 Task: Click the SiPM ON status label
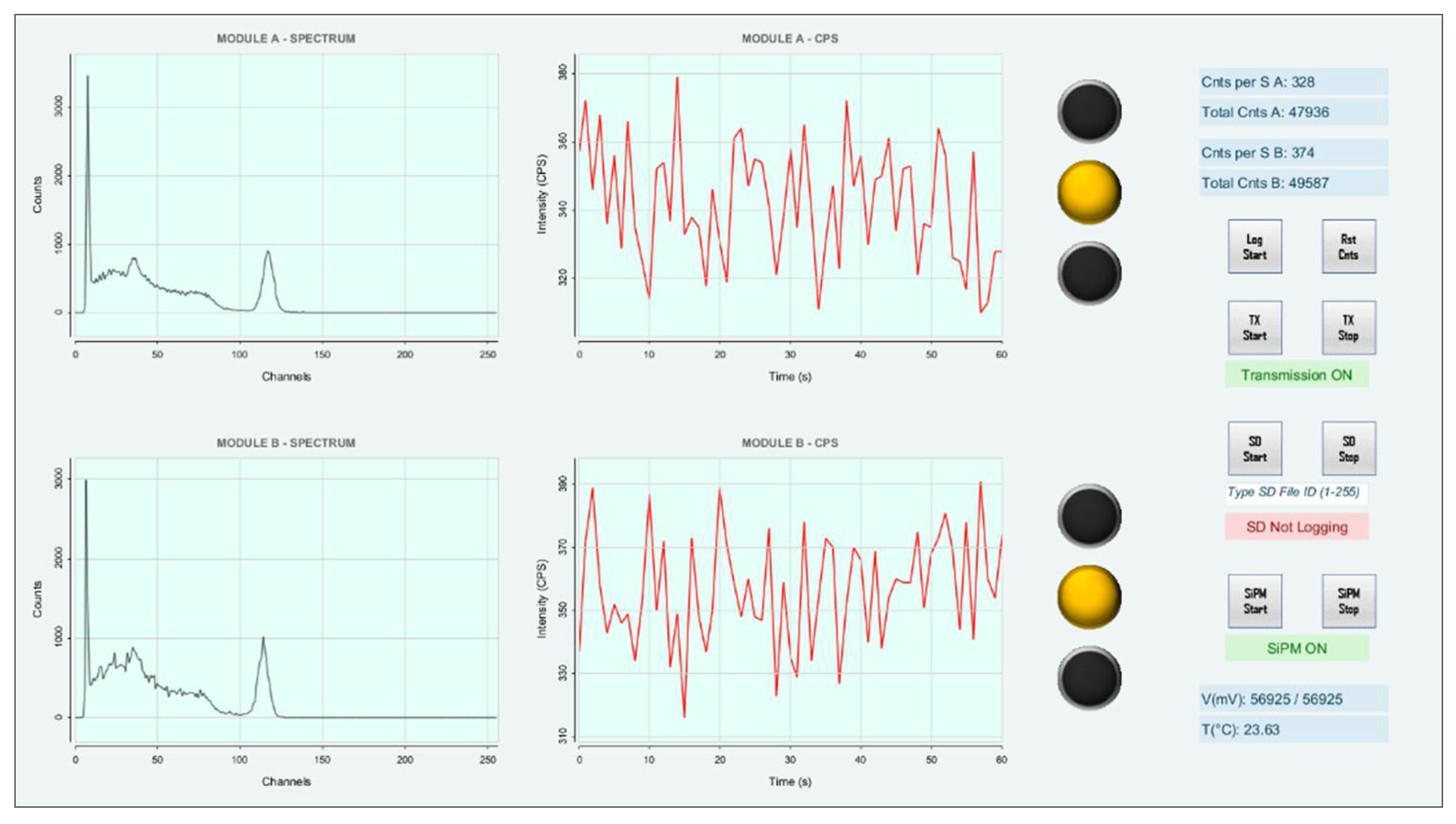(1296, 649)
